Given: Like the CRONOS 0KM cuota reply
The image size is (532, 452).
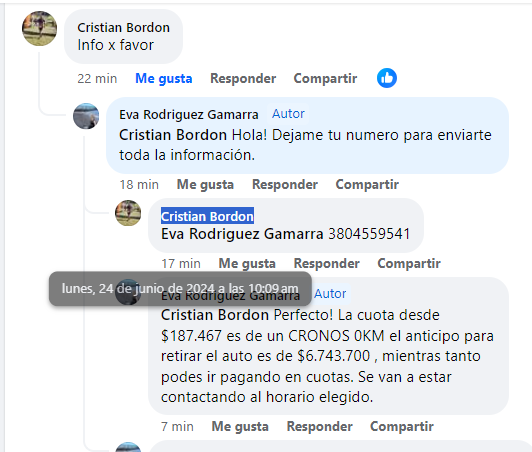Looking at the screenshot, I should pos(240,426).
